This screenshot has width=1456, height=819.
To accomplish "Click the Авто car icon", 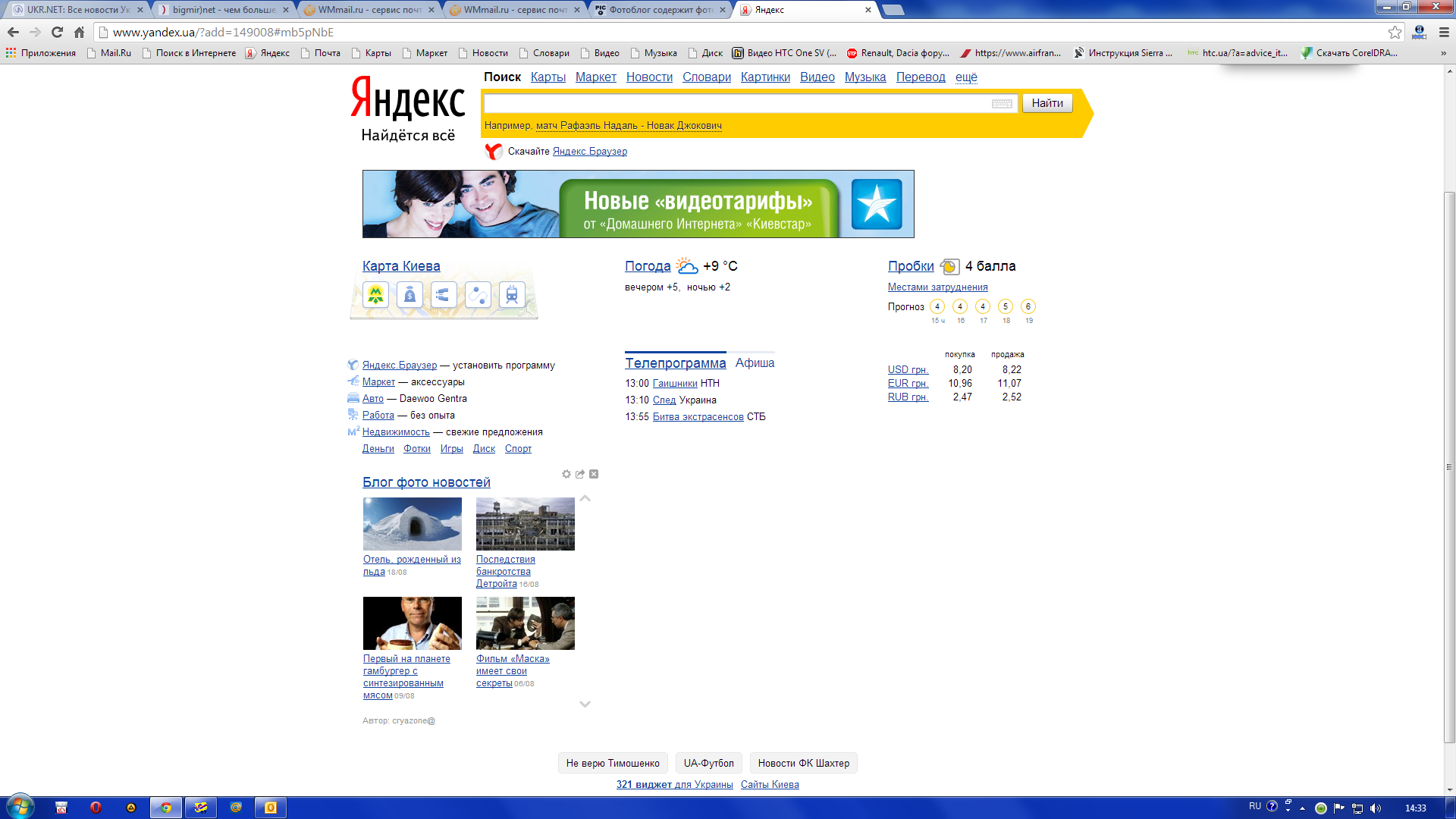I will pyautogui.click(x=353, y=398).
